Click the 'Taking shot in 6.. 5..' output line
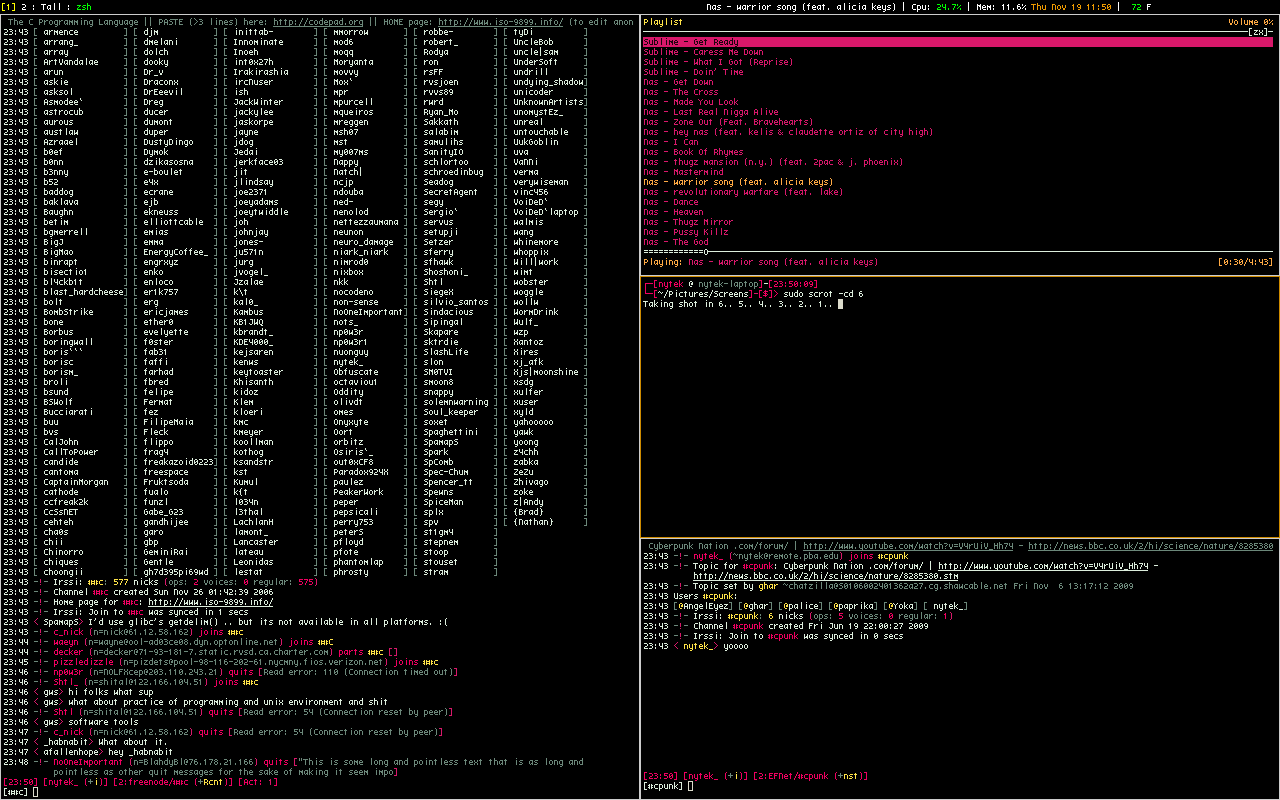Image resolution: width=1280 pixels, height=800 pixels. 736,304
